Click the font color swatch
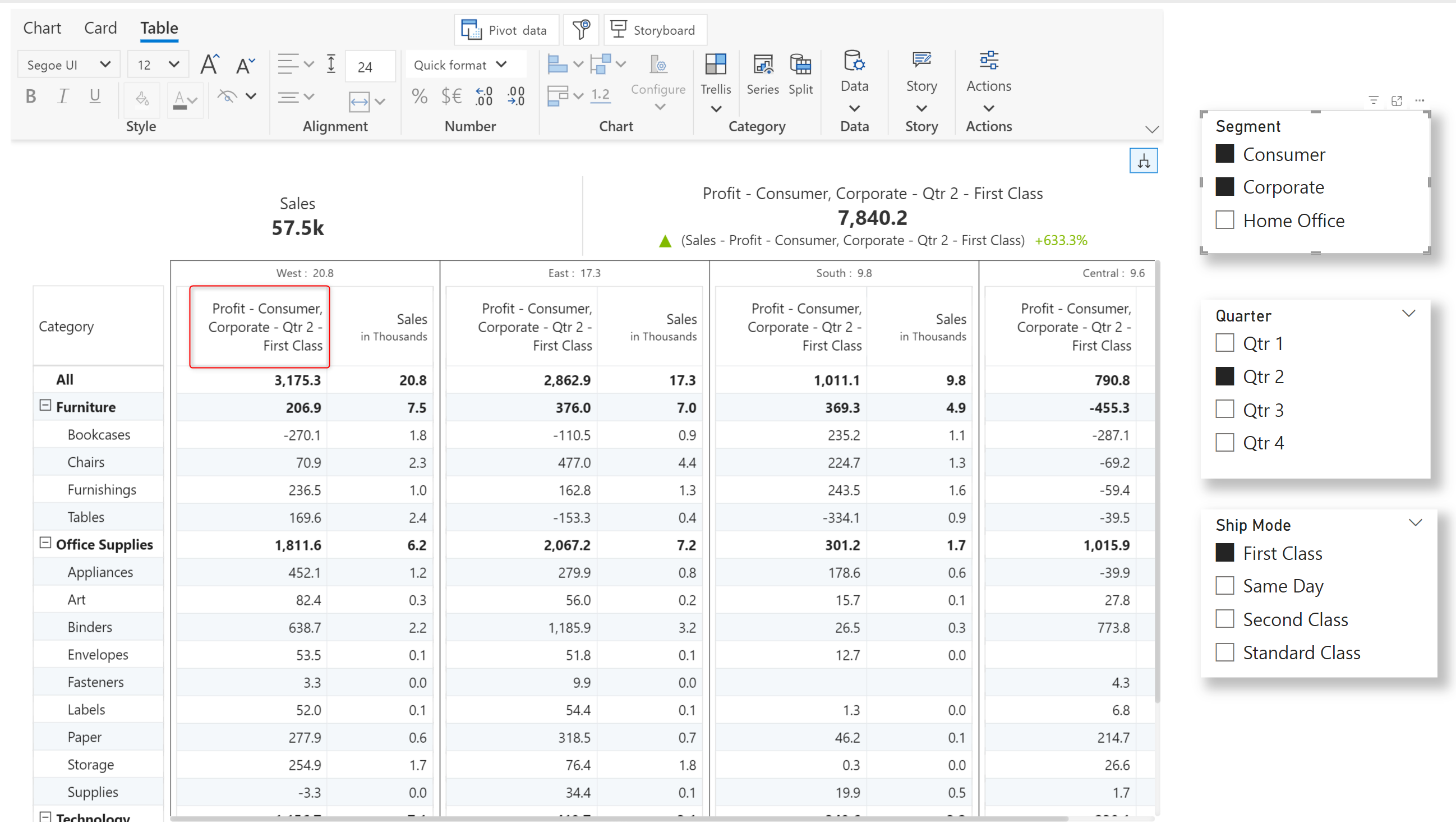The height and width of the screenshot is (827, 1456). [180, 99]
